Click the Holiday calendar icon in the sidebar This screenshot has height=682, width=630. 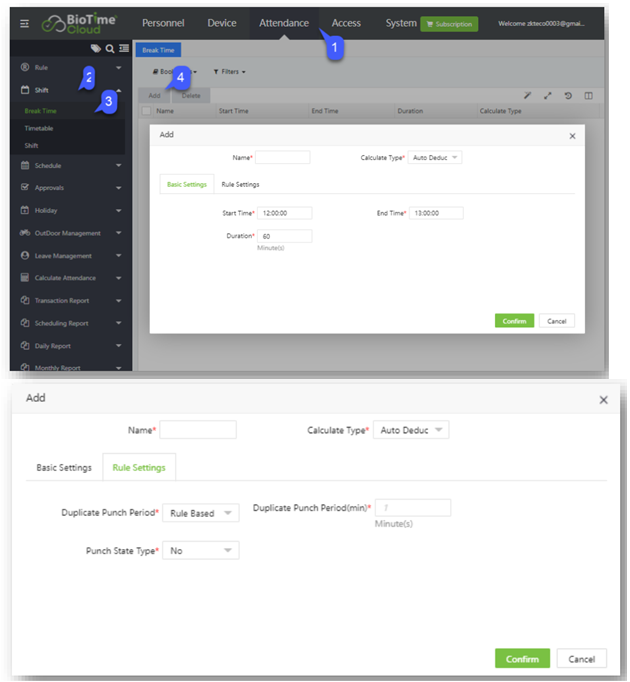(x=25, y=210)
